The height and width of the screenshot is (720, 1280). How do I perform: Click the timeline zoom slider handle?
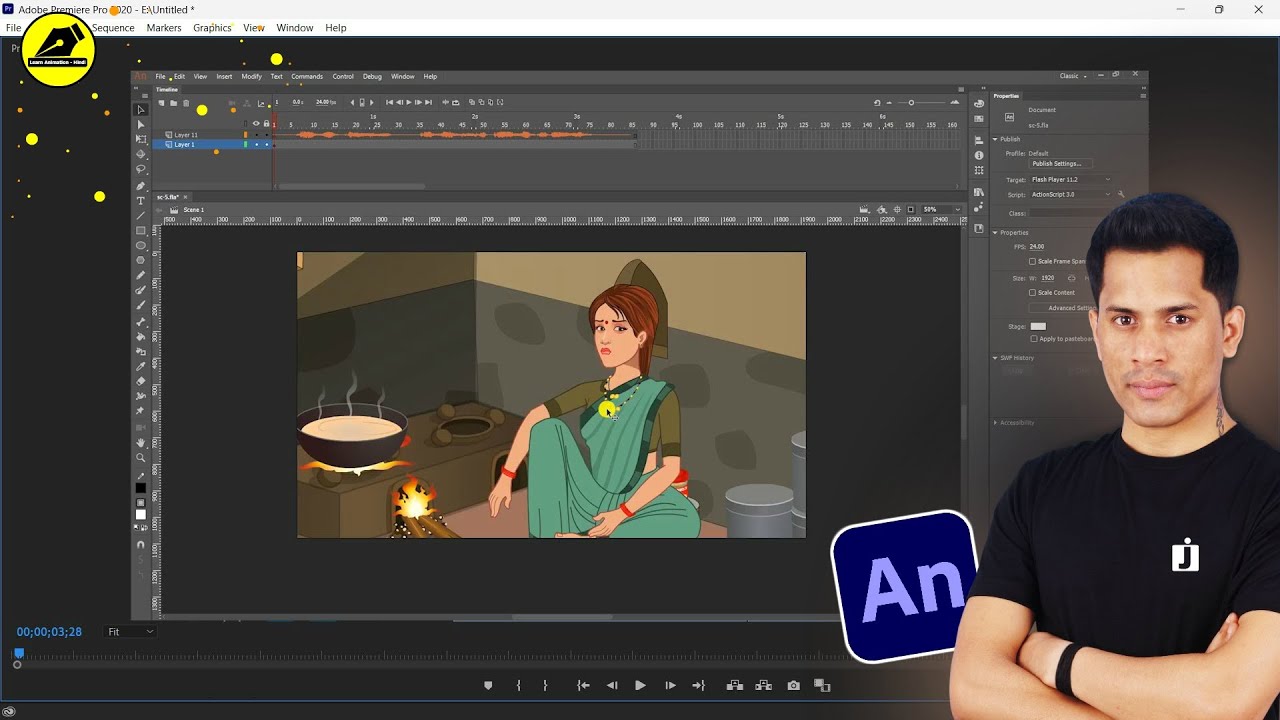pos(911,102)
